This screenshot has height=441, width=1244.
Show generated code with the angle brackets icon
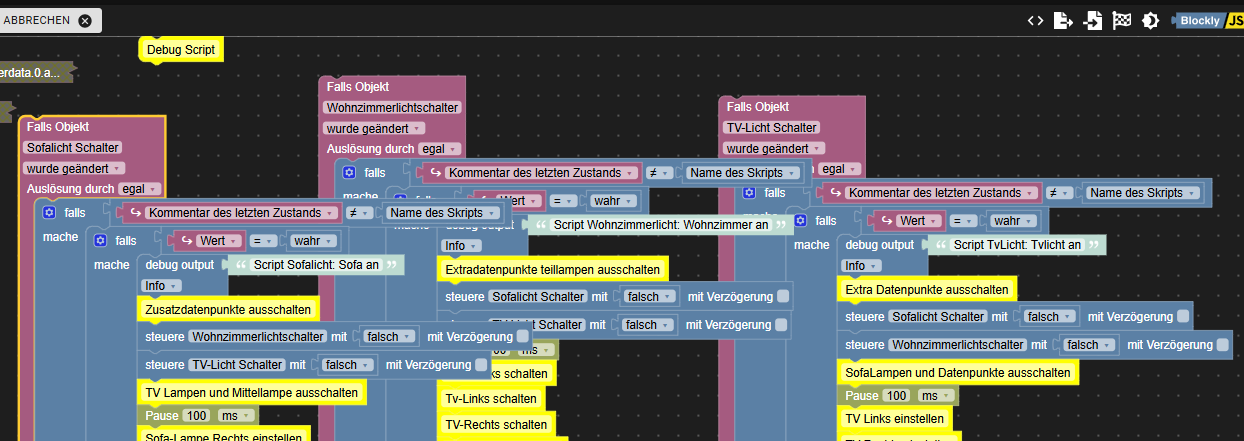tap(1036, 20)
